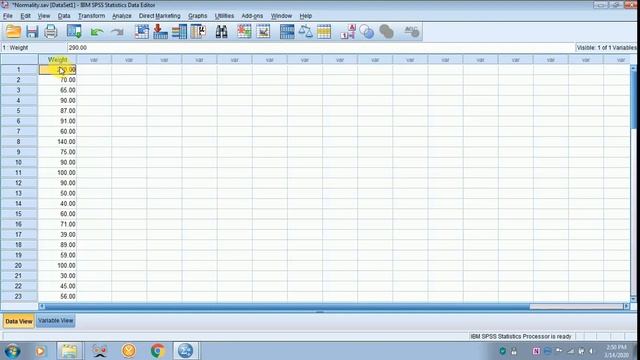Undo the last action
Image resolution: width=640 pixels, height=360 pixels.
click(x=97, y=32)
